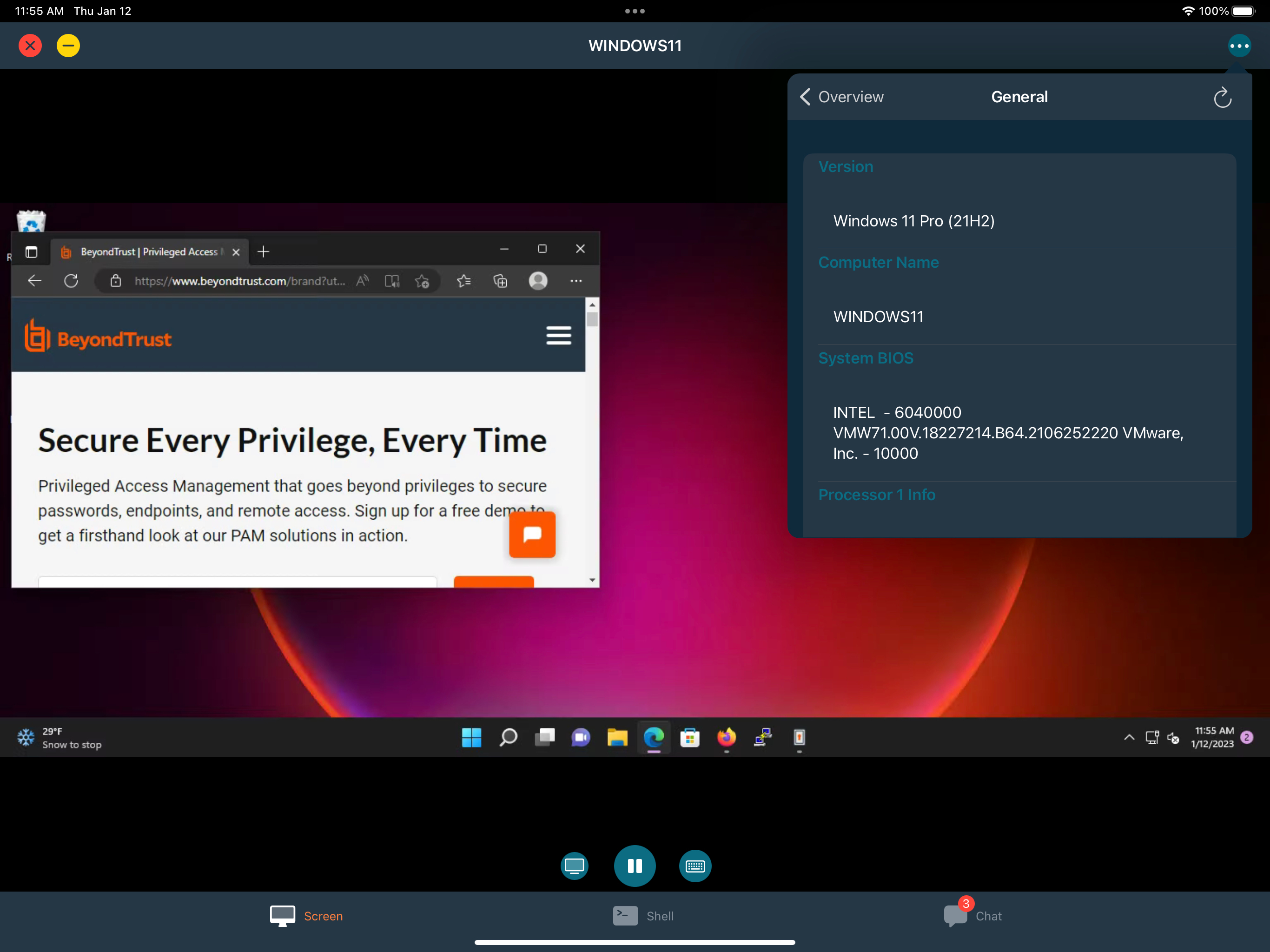Minimize session using yellow button
1270x952 pixels.
tap(68, 46)
